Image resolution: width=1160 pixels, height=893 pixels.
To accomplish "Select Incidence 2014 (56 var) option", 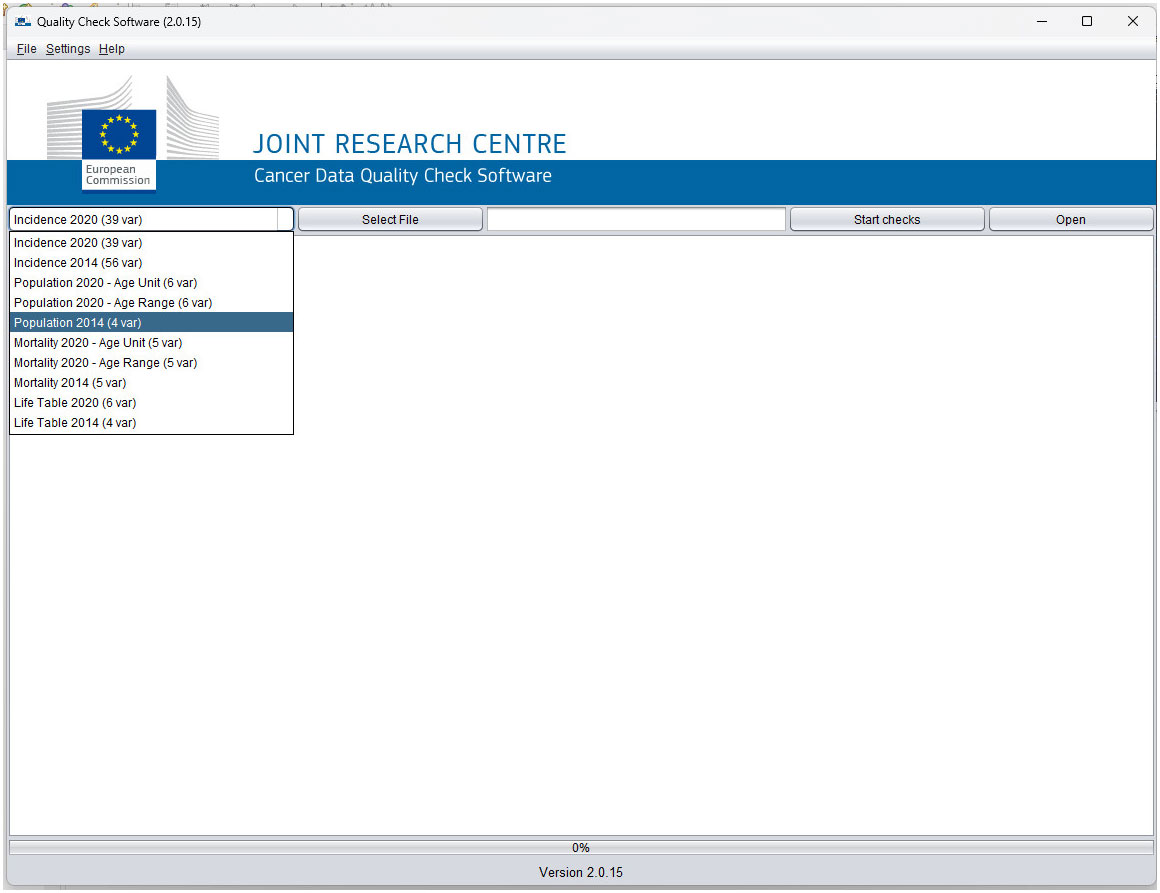I will [x=151, y=263].
